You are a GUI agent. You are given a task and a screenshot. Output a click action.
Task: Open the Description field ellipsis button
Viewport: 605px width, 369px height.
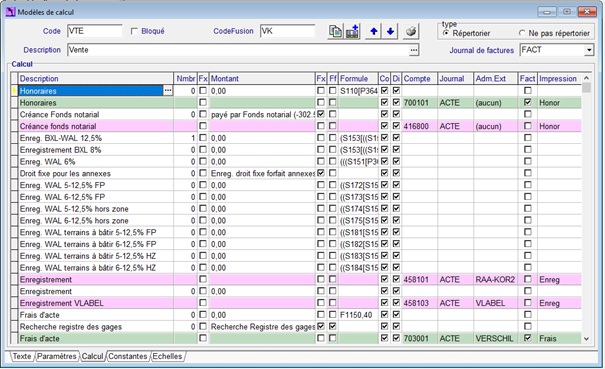[414, 50]
